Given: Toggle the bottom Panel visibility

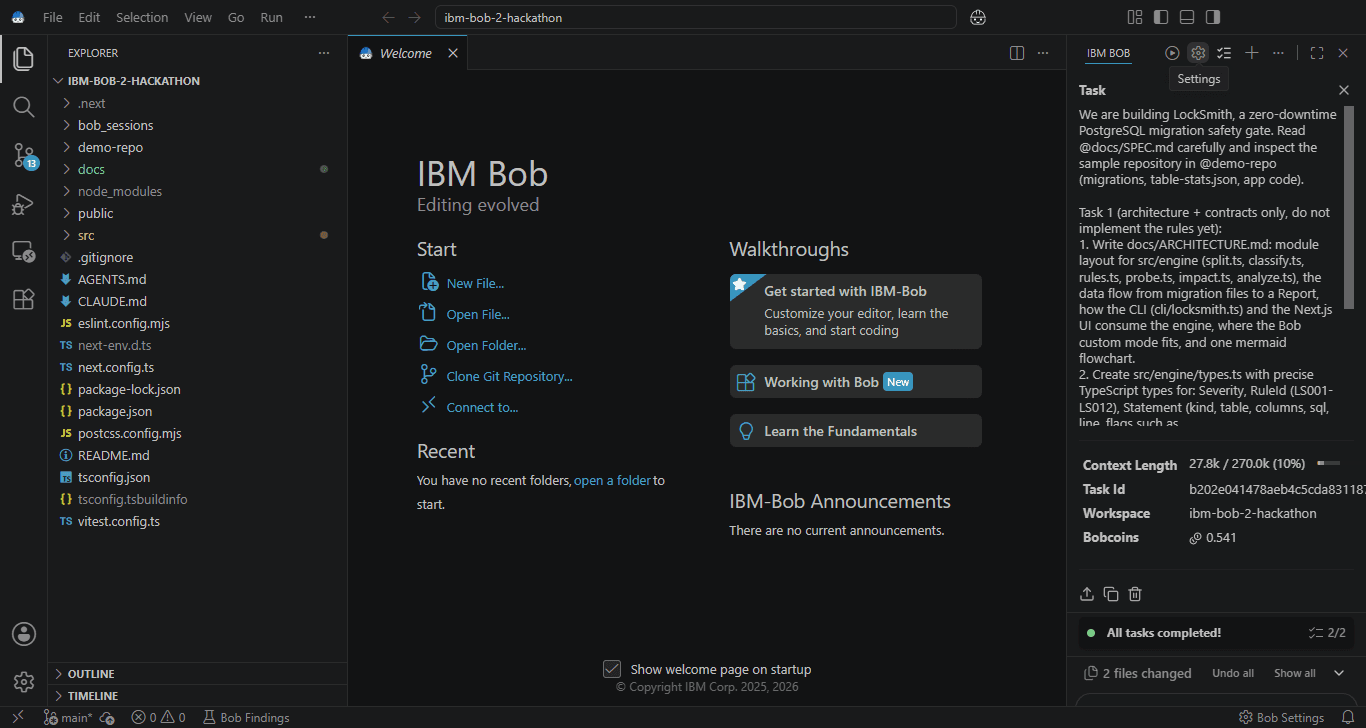Looking at the screenshot, I should pyautogui.click(x=1186, y=17).
